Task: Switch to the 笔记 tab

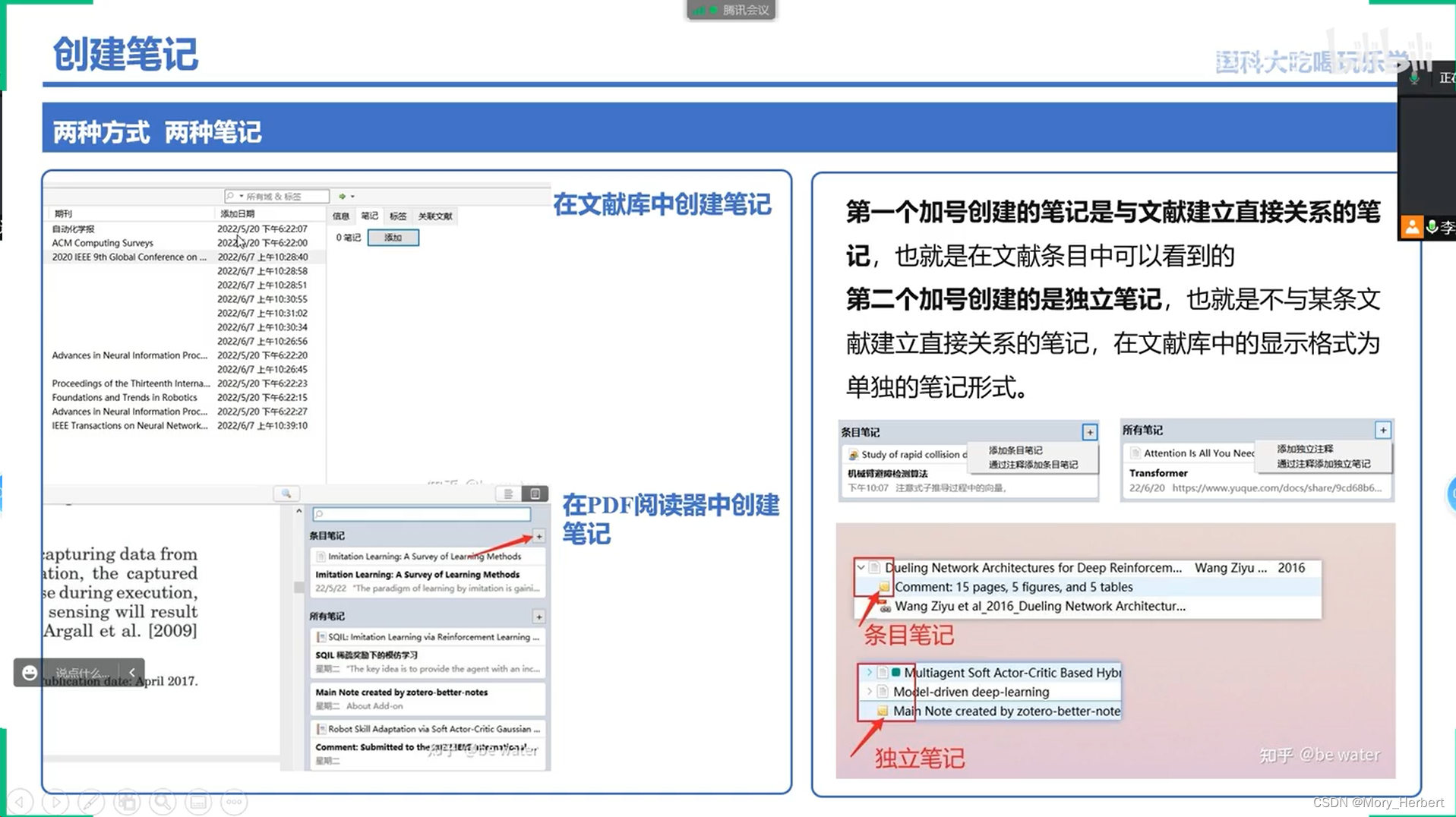Action: pos(370,216)
